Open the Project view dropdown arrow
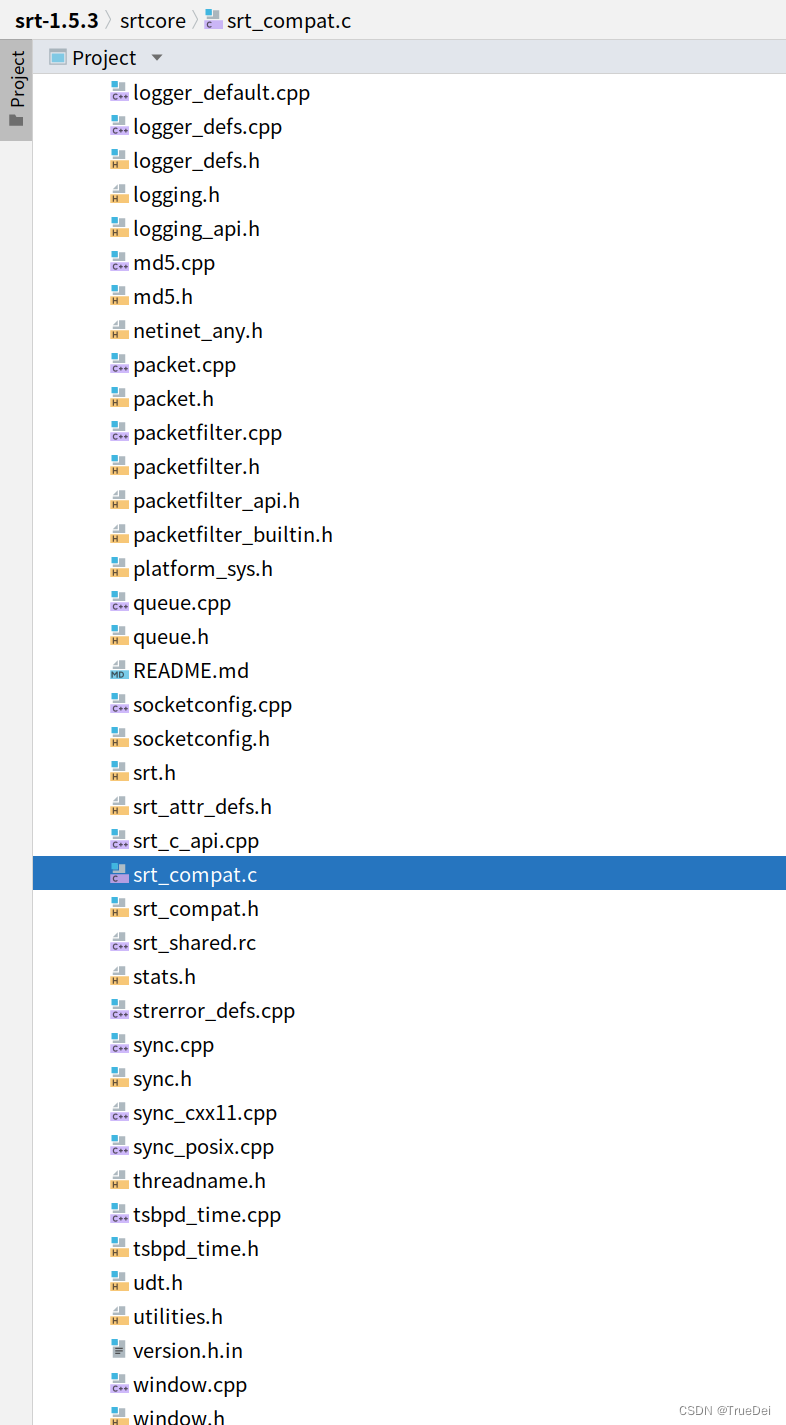The width and height of the screenshot is (786, 1425). pyautogui.click(x=156, y=58)
